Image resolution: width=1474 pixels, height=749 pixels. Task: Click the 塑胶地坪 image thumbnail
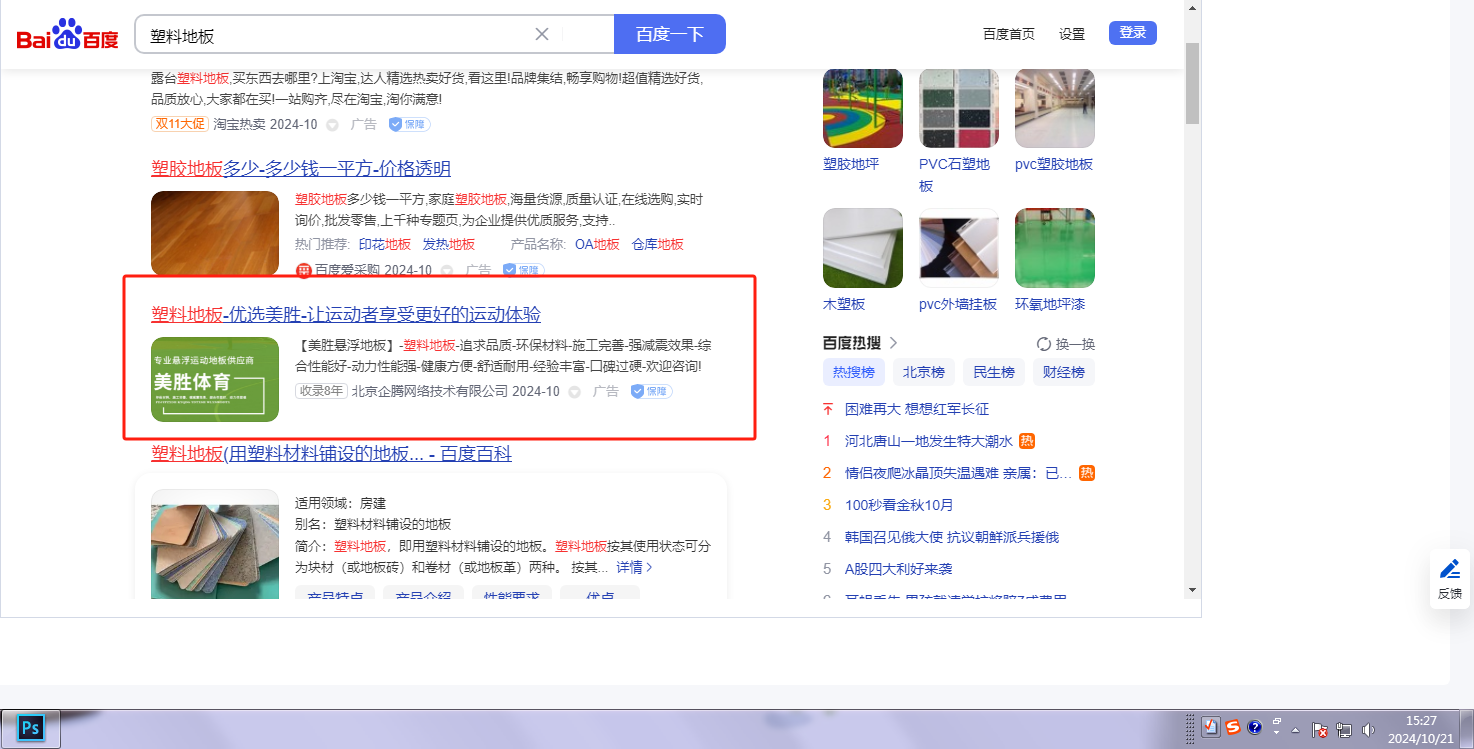coord(863,108)
